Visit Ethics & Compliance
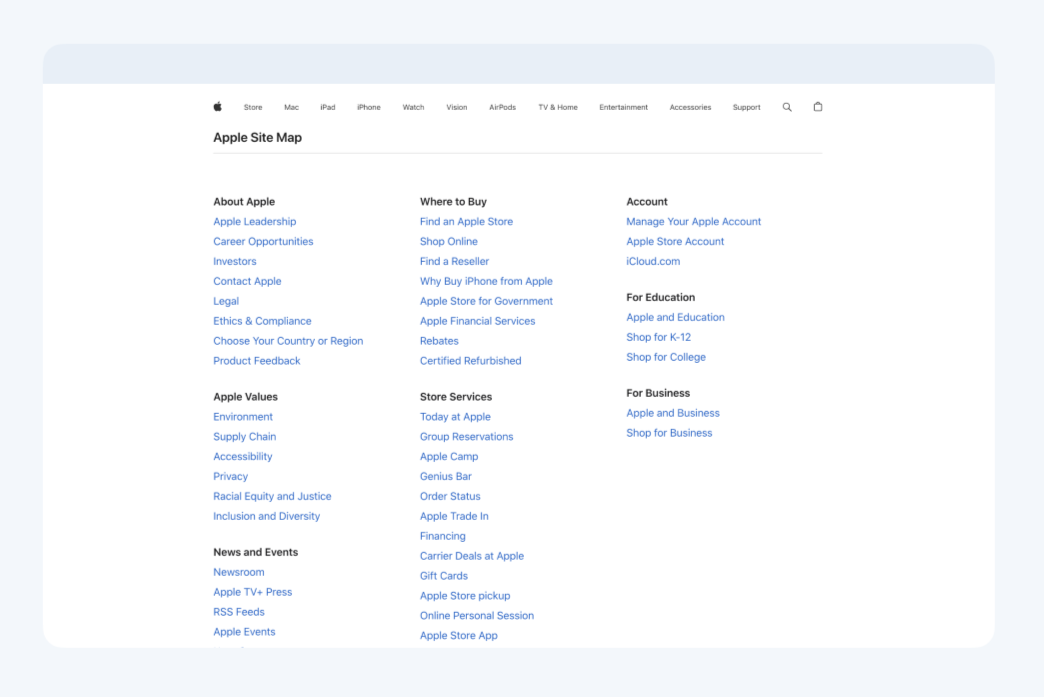Viewport: 1044px width, 697px height. pos(262,321)
